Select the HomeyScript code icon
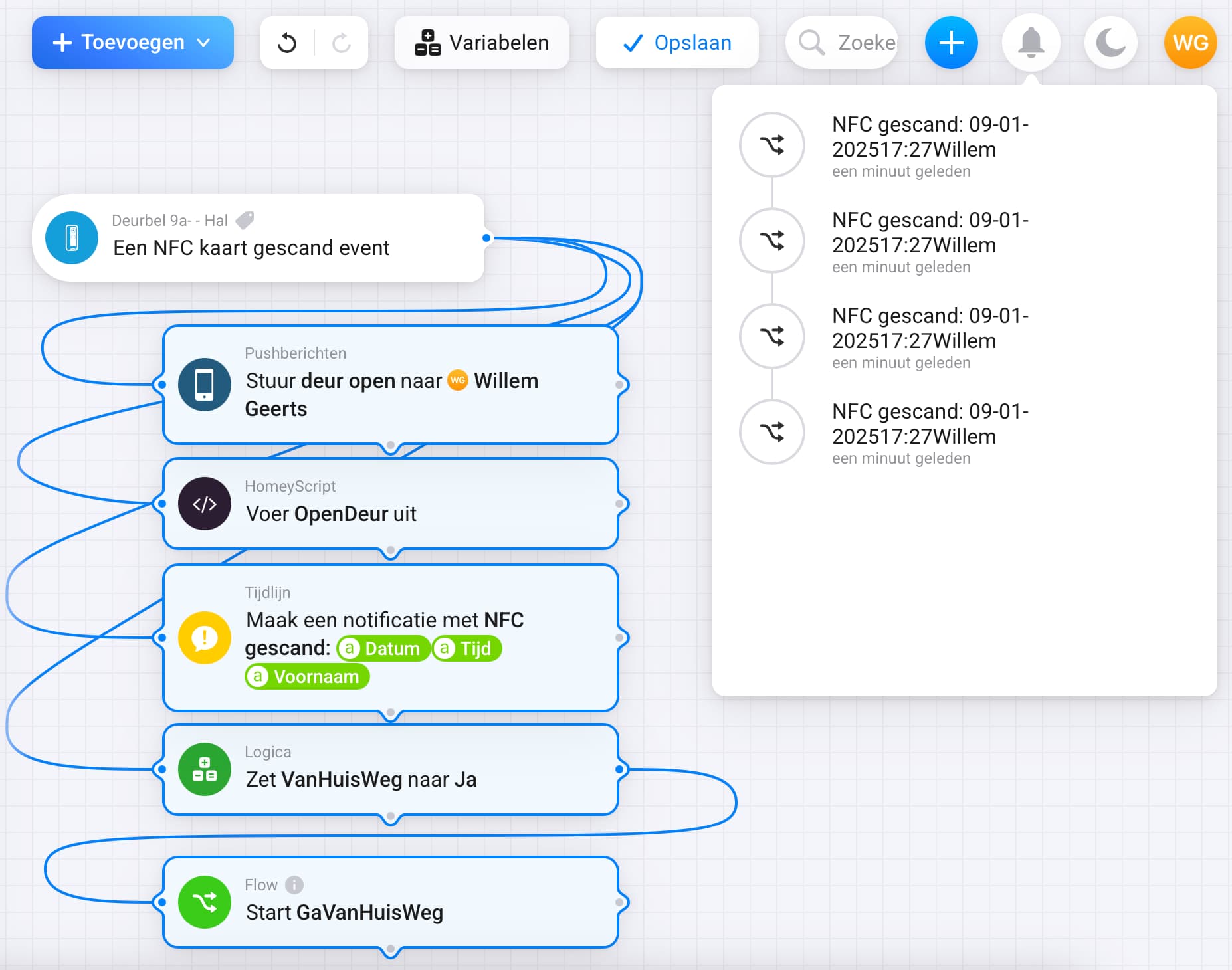The image size is (1232, 970). click(x=205, y=504)
